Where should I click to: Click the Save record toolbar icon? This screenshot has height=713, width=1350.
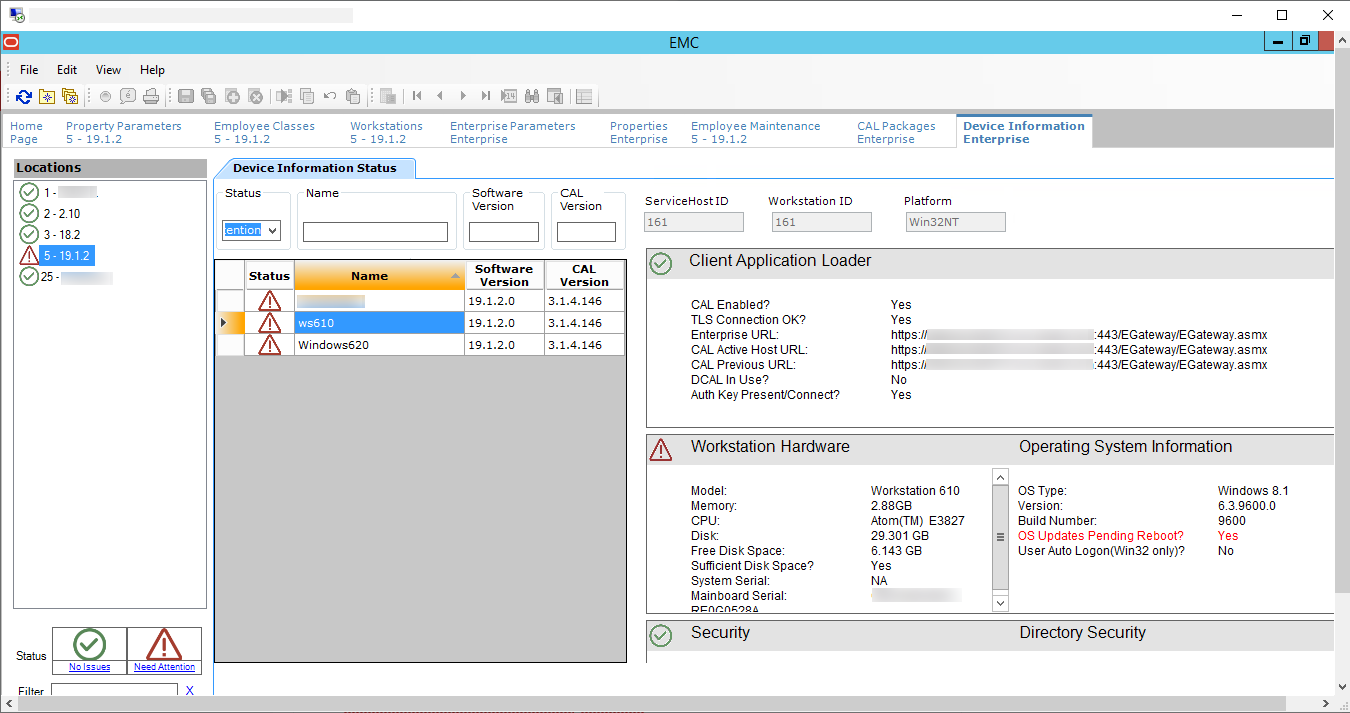point(185,96)
